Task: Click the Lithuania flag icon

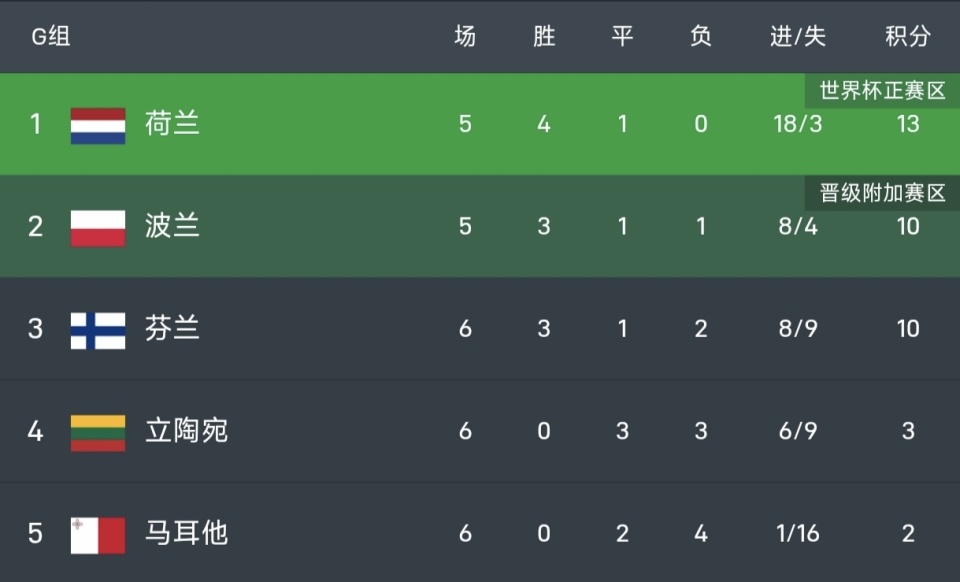Action: (98, 432)
